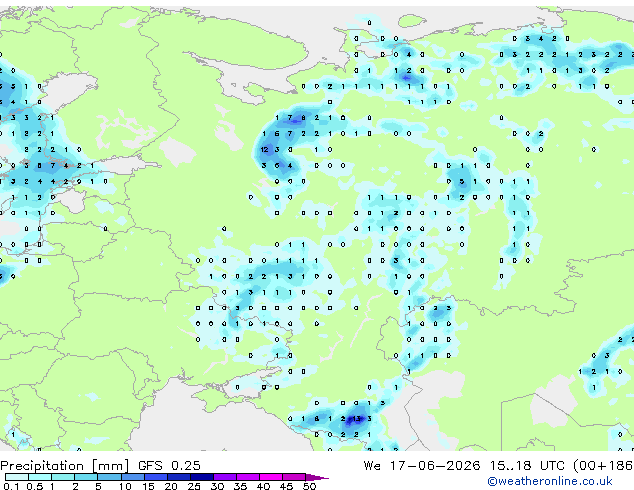Click the 0.1–0.5 mm legend color swatch
The height and width of the screenshot is (490, 634).
tap(17, 477)
